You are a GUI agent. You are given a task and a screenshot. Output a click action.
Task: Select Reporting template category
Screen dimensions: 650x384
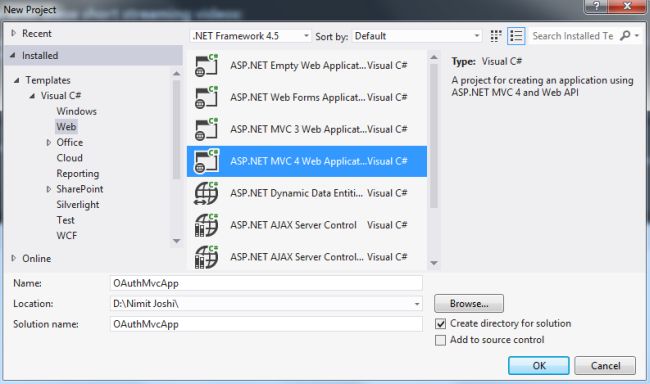coord(78,174)
